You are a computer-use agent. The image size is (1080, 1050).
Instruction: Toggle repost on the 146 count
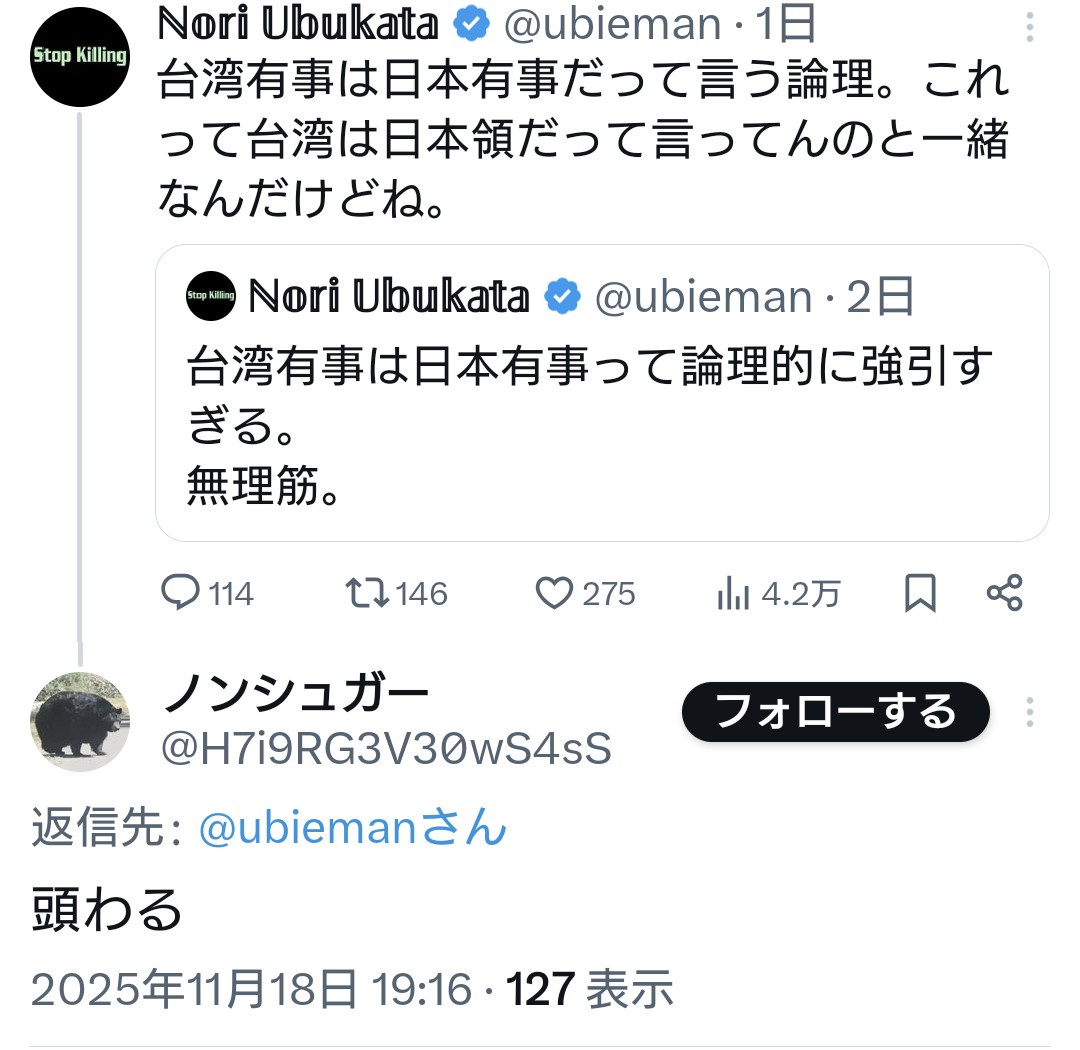click(420, 593)
